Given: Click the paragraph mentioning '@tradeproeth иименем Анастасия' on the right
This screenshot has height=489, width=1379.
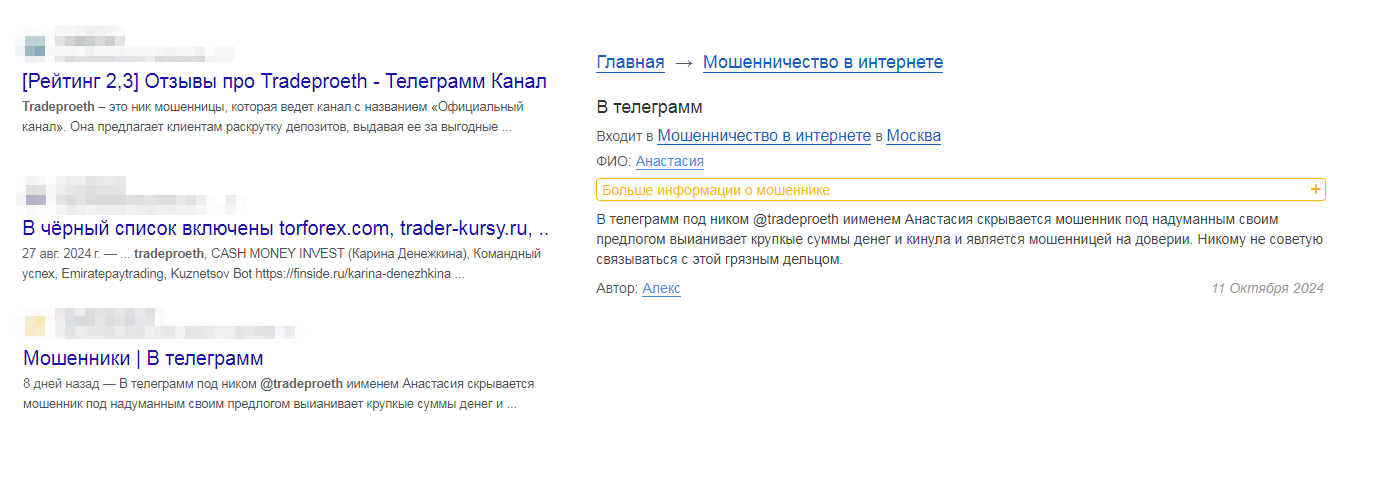Looking at the screenshot, I should click(x=960, y=239).
